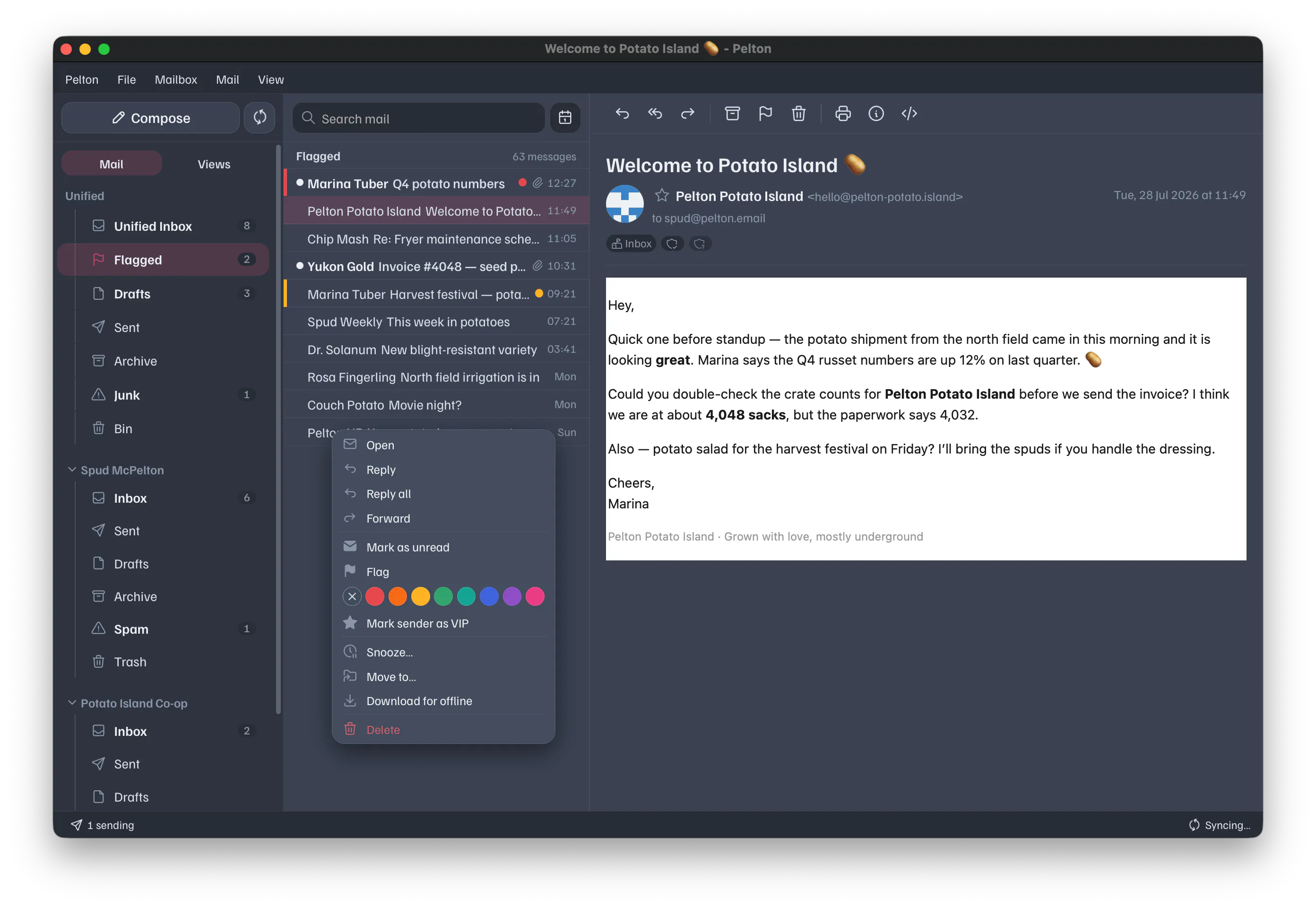Click the Pelton Potato Island sender avatar
The height and width of the screenshot is (908, 1316).
point(624,204)
